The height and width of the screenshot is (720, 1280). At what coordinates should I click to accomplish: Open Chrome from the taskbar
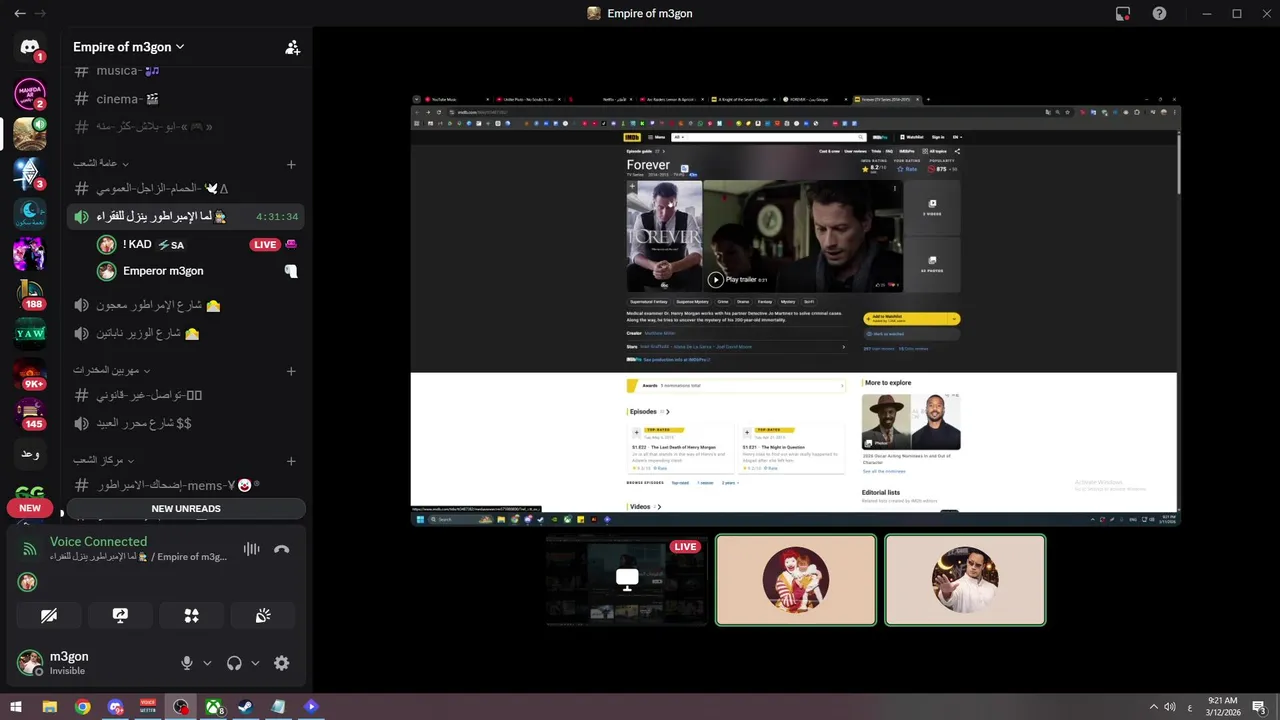pos(82,707)
